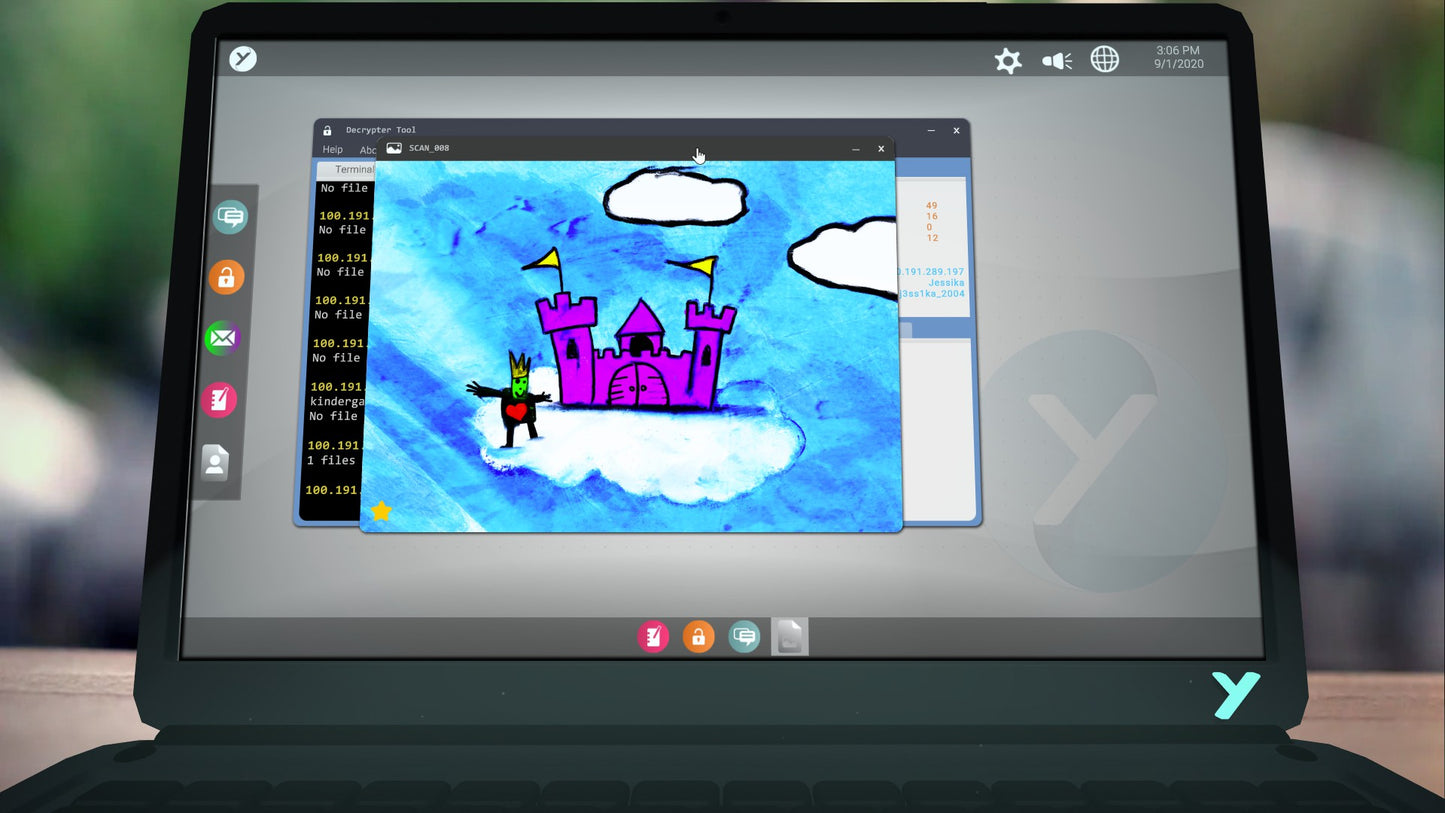Switch to the pink notes app in taskbar
Viewport: 1445px width, 813px height.
(x=653, y=636)
